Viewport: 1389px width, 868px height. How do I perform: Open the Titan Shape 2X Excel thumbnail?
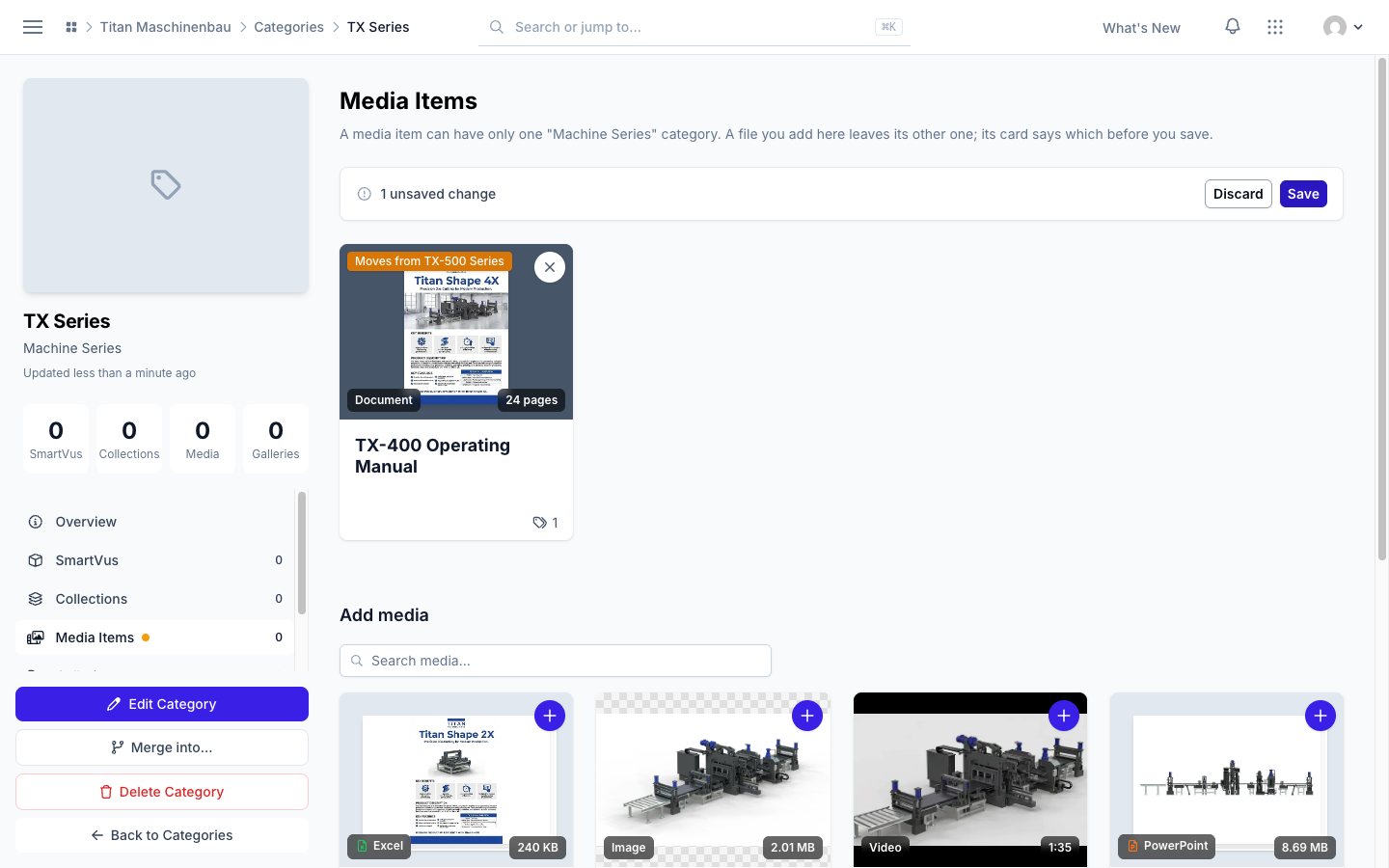tap(456, 779)
